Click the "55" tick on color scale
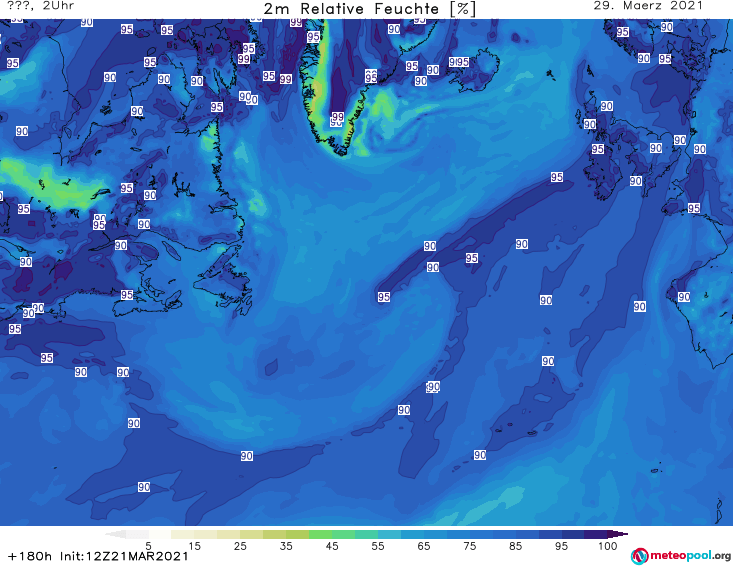 (x=378, y=546)
